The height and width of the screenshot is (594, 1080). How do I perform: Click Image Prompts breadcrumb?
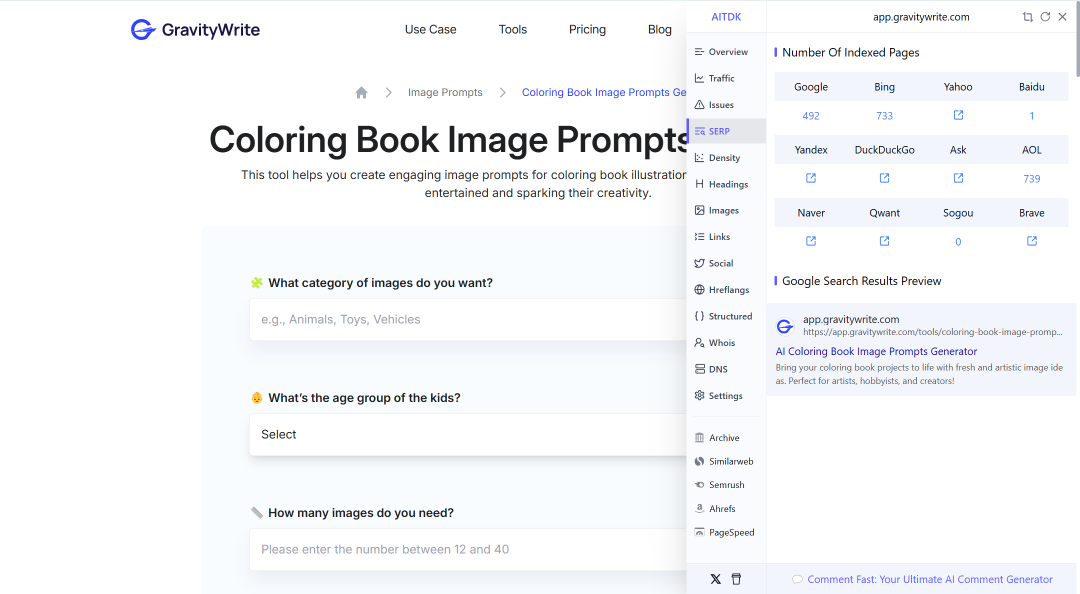[445, 92]
